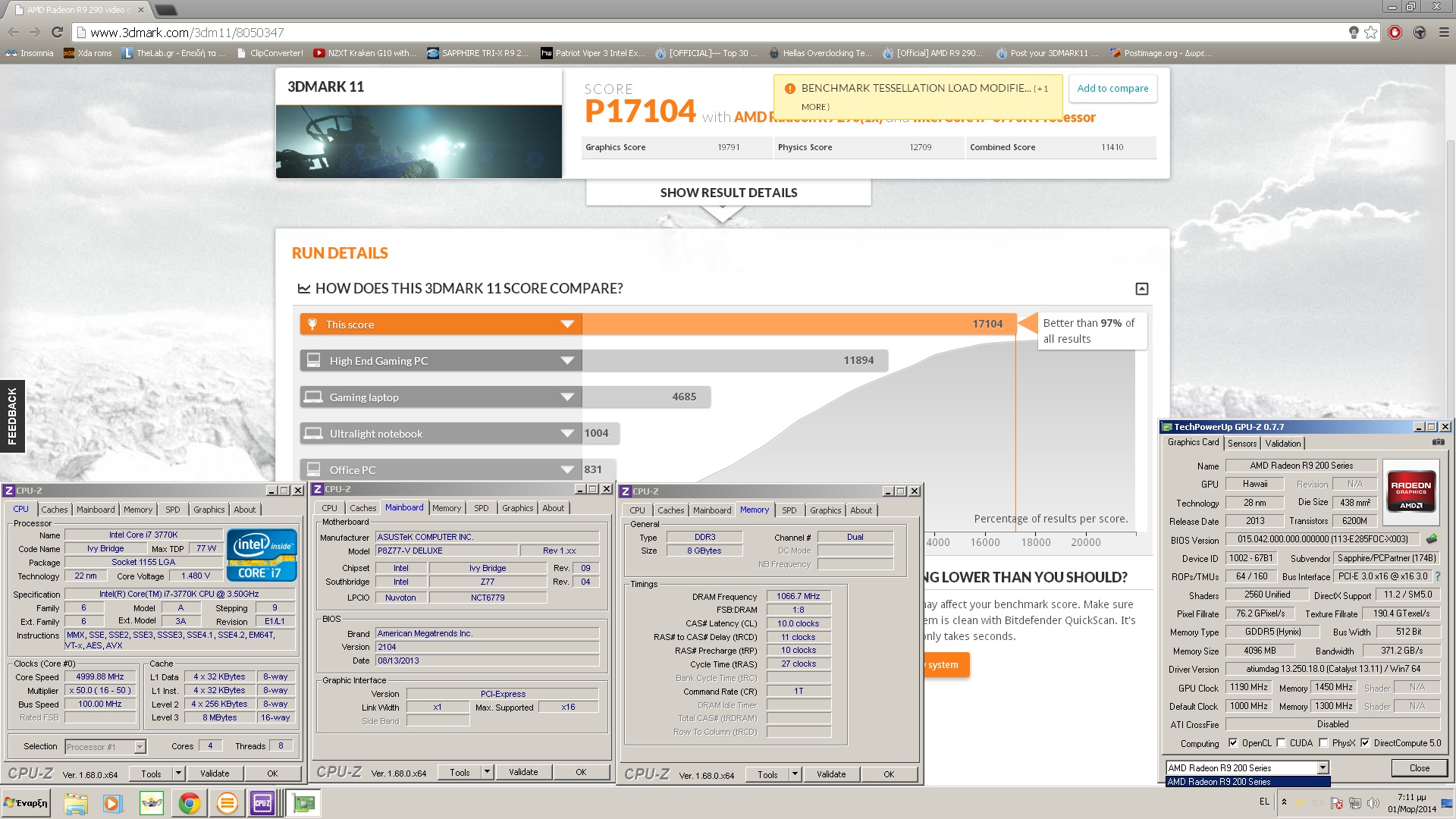Open the Processor selection dropdown in CPU-Z
Viewport: 1456px width, 819px height.
pyautogui.click(x=140, y=747)
